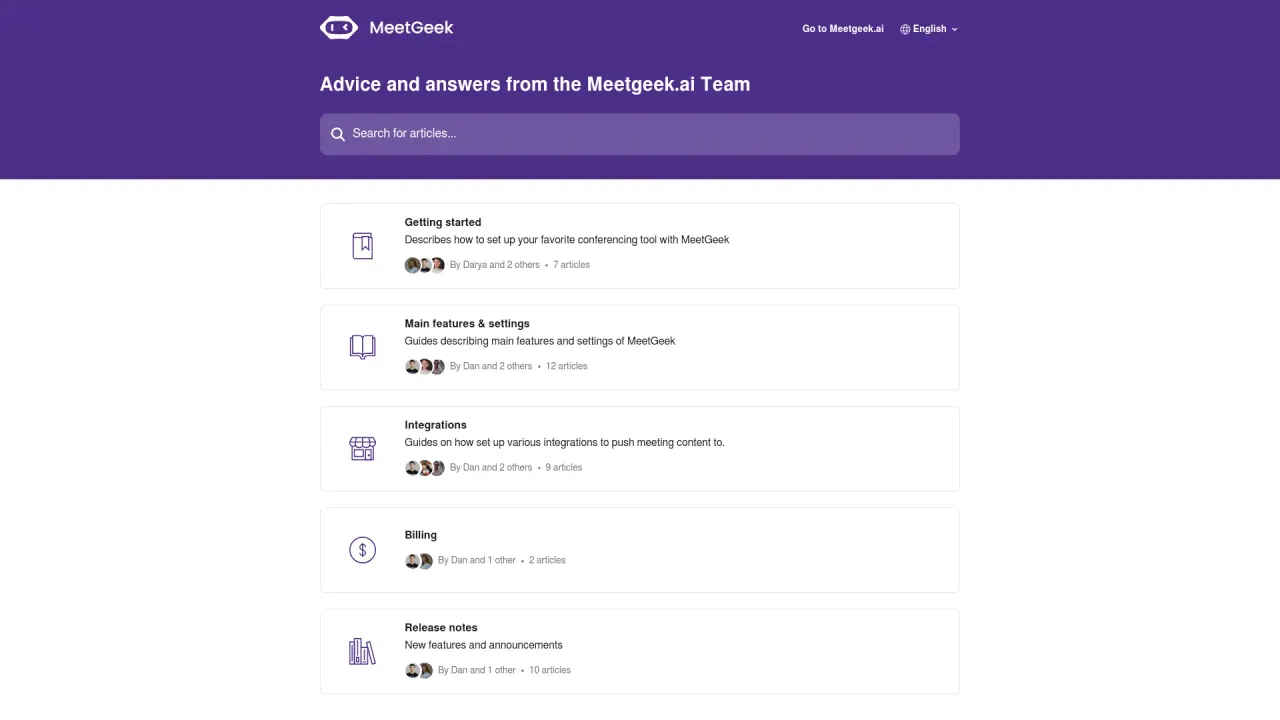The width and height of the screenshot is (1280, 720).
Task: Click the search magnifier icon
Action: click(338, 134)
